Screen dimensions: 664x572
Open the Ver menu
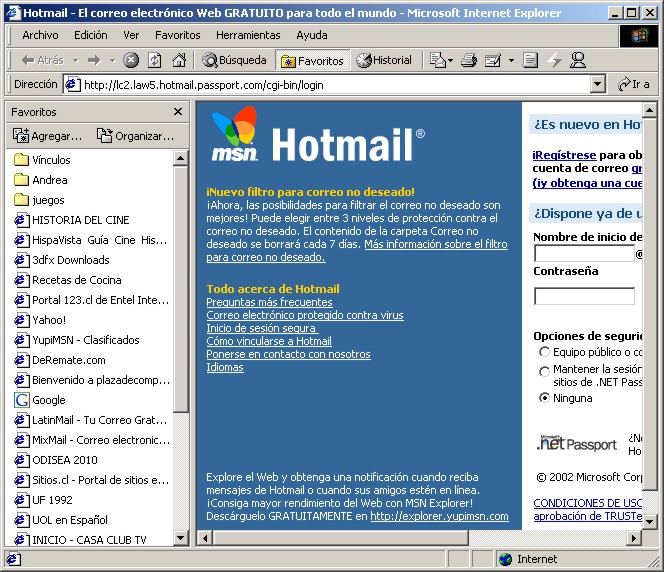tap(131, 35)
